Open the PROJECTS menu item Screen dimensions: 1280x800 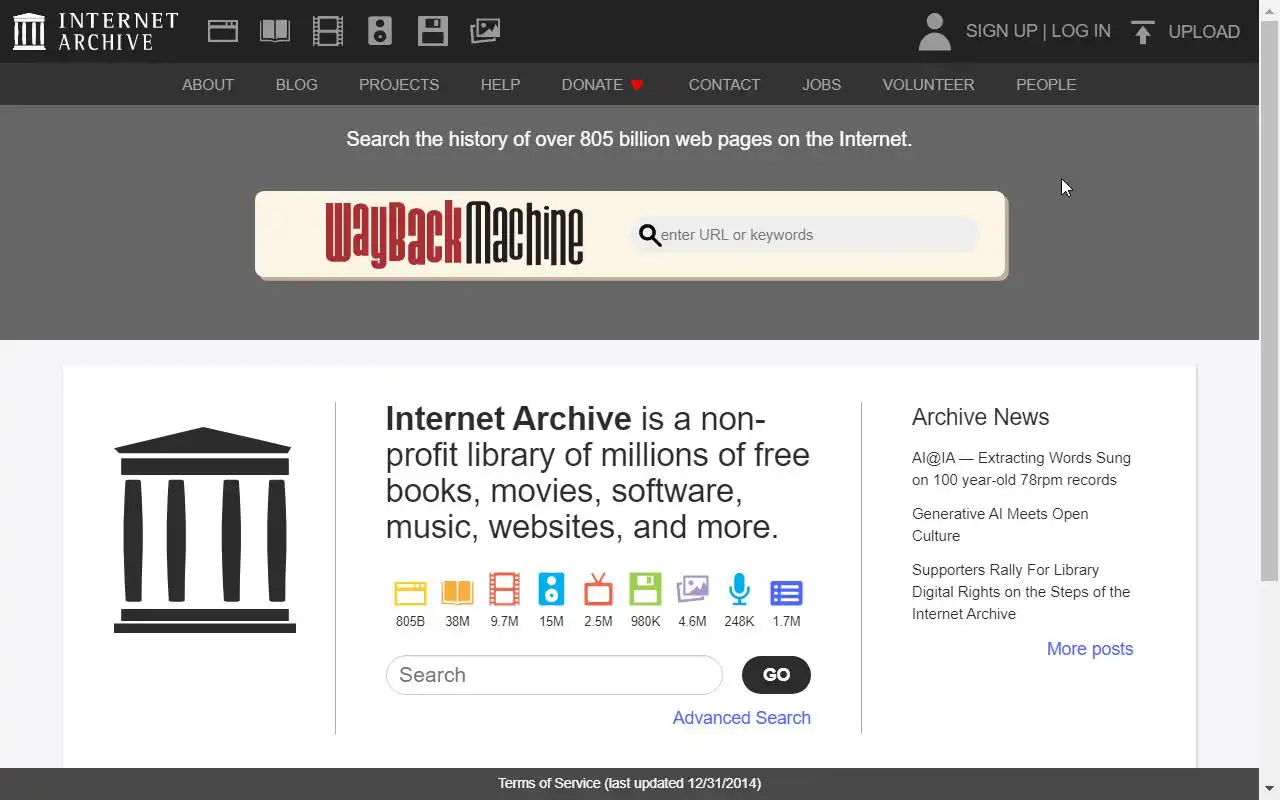tap(399, 85)
